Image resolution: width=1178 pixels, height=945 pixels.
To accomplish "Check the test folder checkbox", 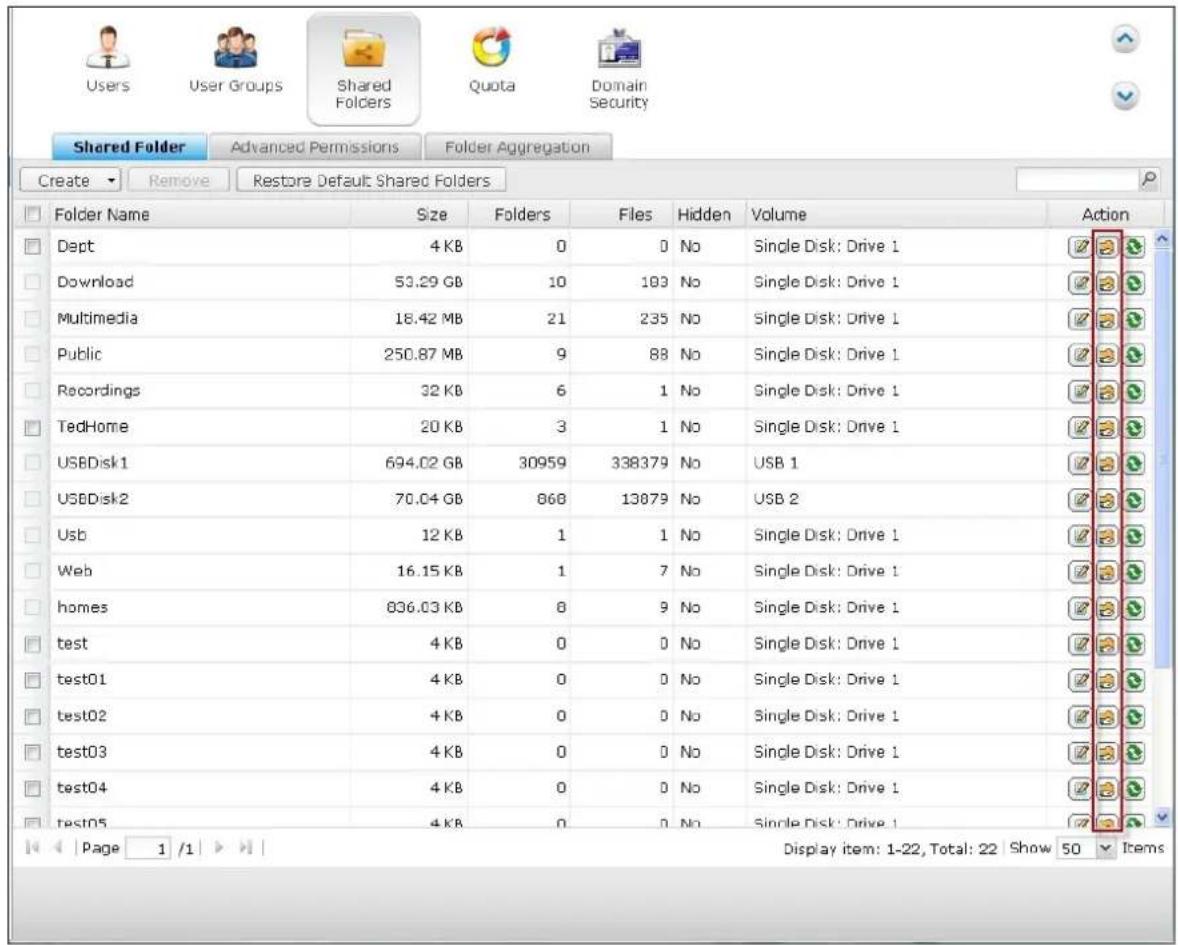I will point(32,644).
